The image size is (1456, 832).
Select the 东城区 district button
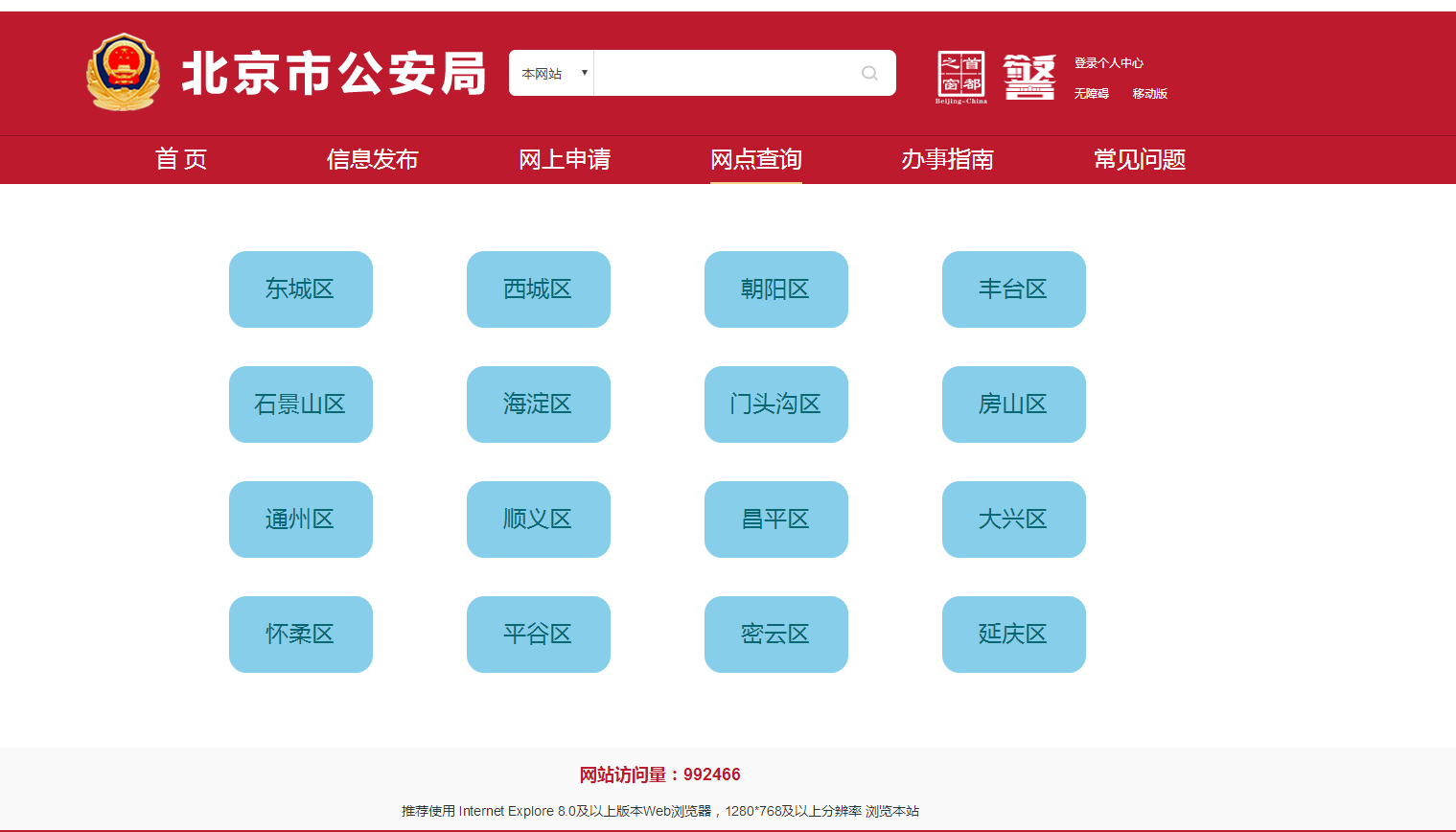click(x=301, y=289)
